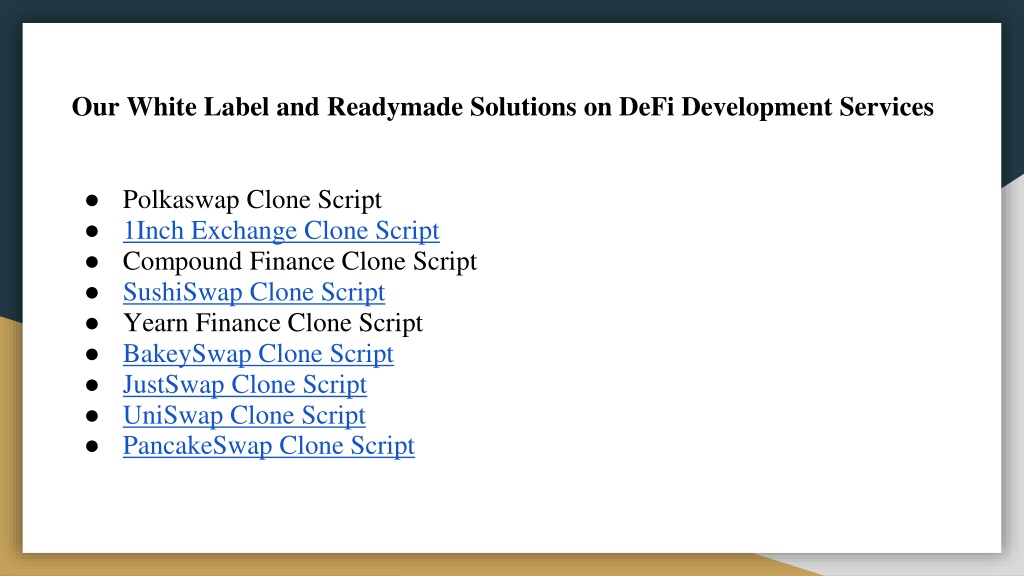Click the slide heading about DeFi Development Services
The image size is (1024, 576).
tap(502, 107)
